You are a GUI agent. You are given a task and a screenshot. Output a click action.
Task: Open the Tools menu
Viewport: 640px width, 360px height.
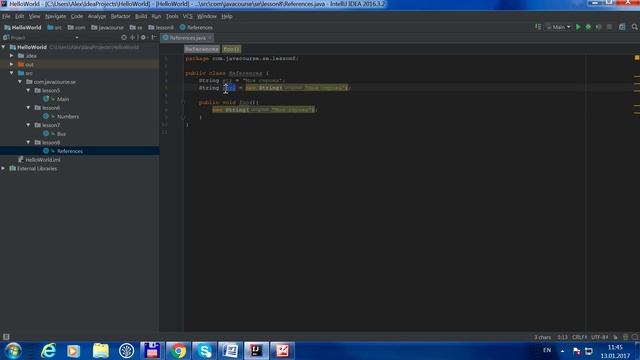pos(172,16)
